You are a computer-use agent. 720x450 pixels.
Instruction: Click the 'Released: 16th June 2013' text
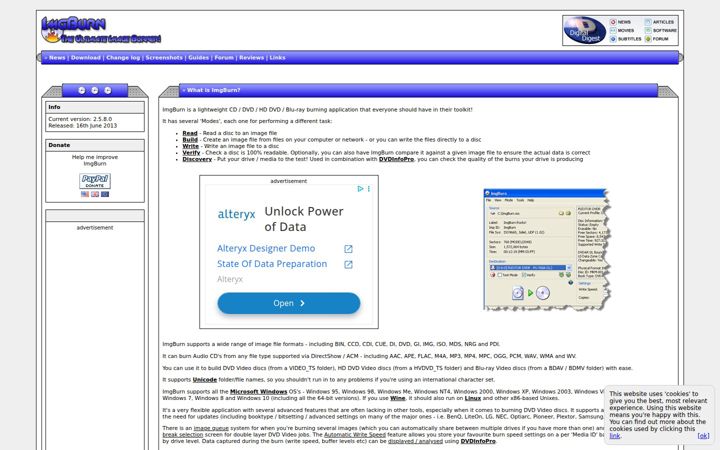[x=83, y=125]
